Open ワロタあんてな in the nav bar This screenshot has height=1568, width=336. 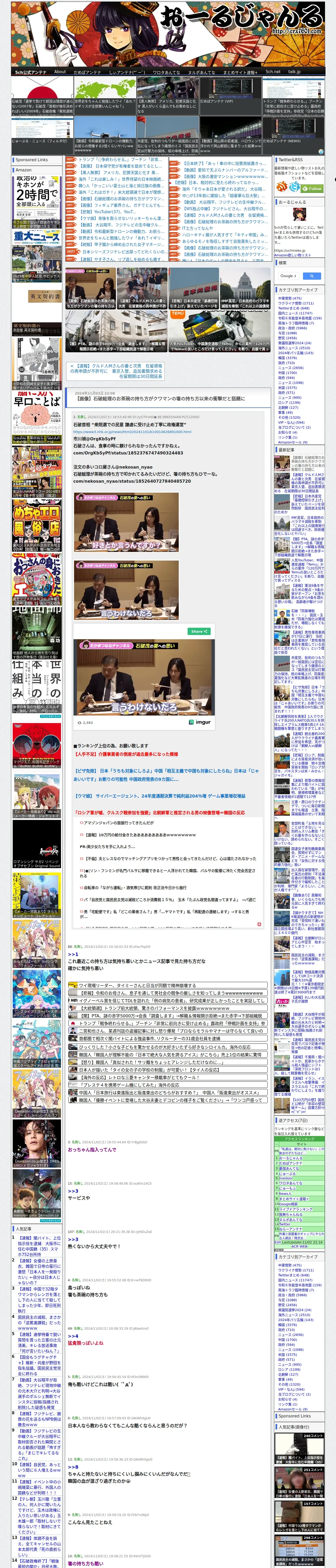coord(166,72)
